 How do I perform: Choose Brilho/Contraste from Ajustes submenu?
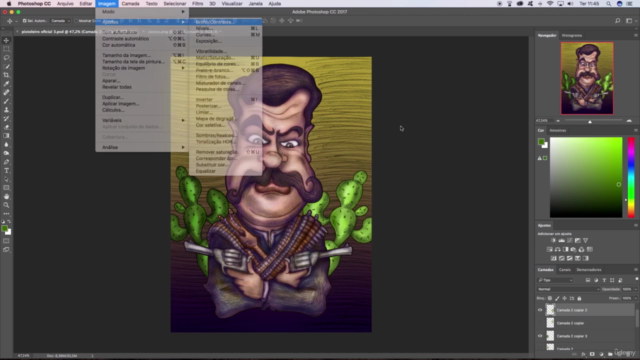225,22
